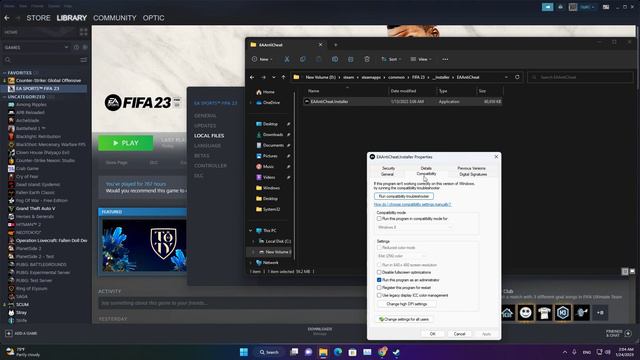Go up one folder in Explorer
This screenshot has width=640, height=360.
[284, 77]
